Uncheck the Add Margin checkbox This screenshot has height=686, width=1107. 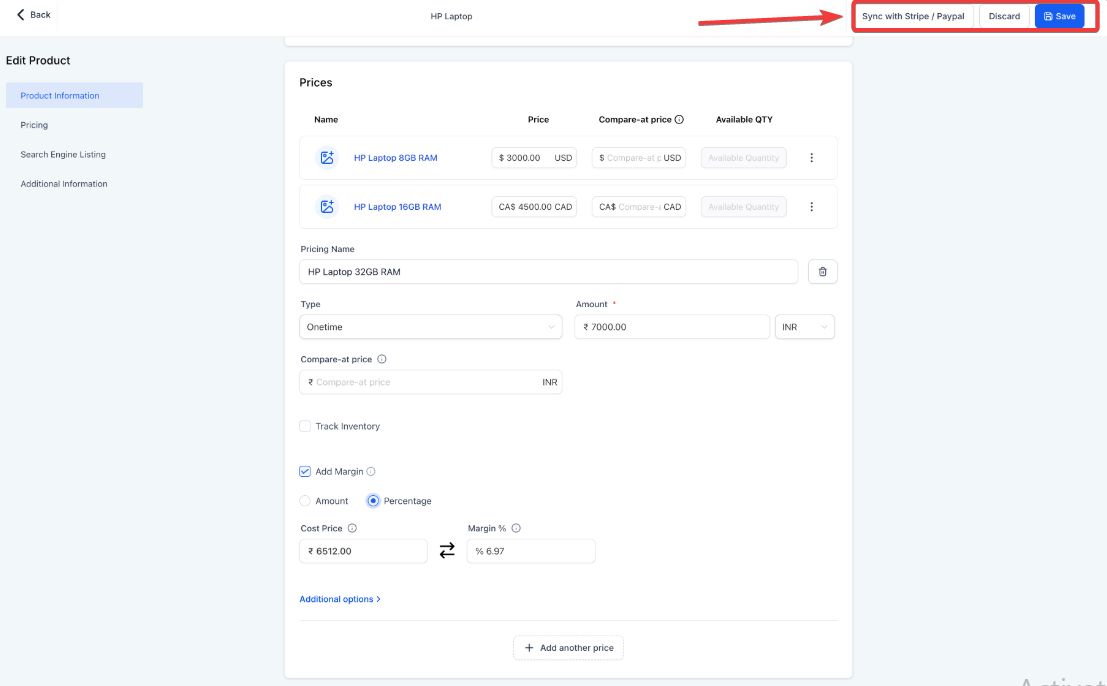click(305, 472)
